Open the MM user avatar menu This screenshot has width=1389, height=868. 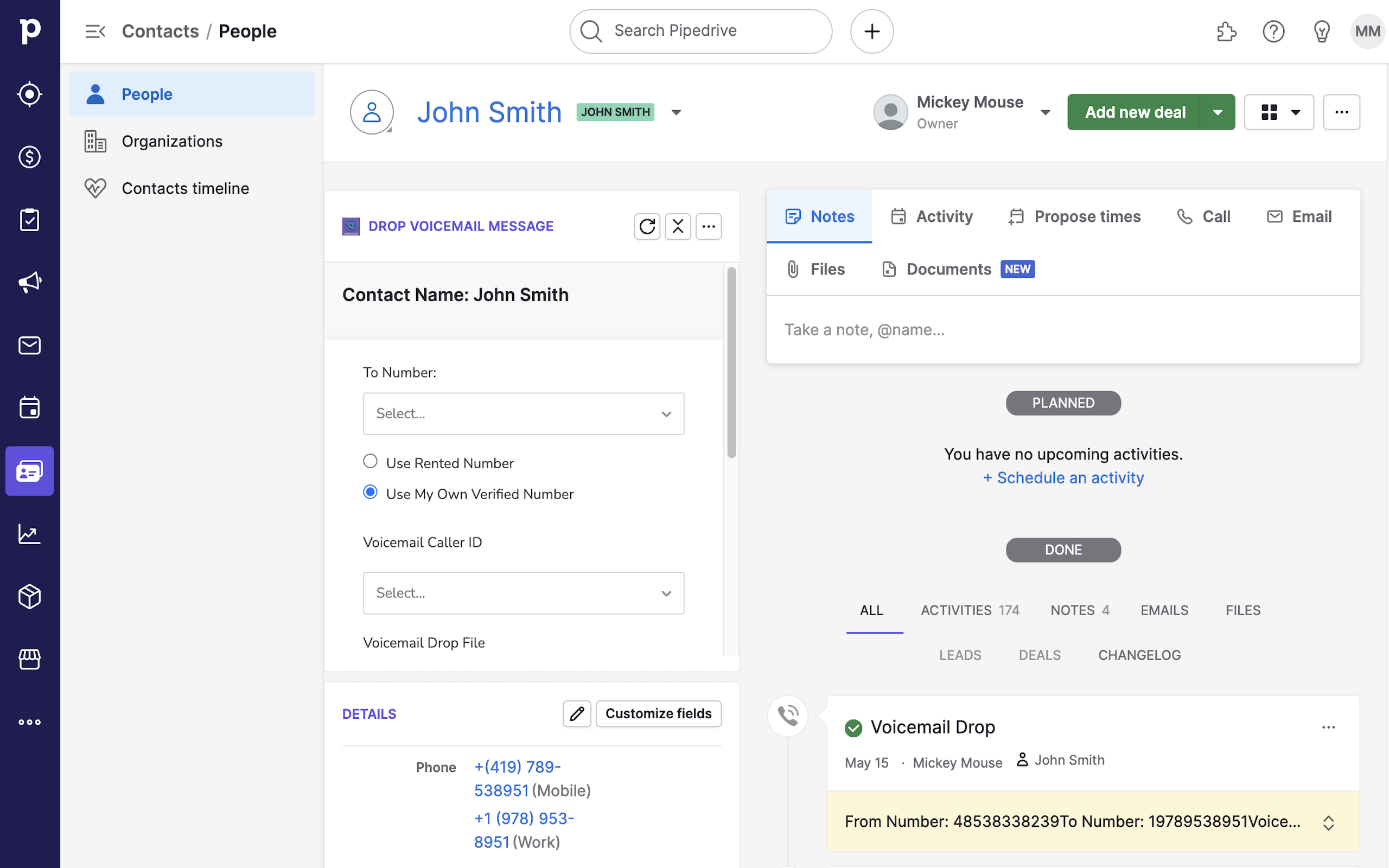[x=1368, y=31]
